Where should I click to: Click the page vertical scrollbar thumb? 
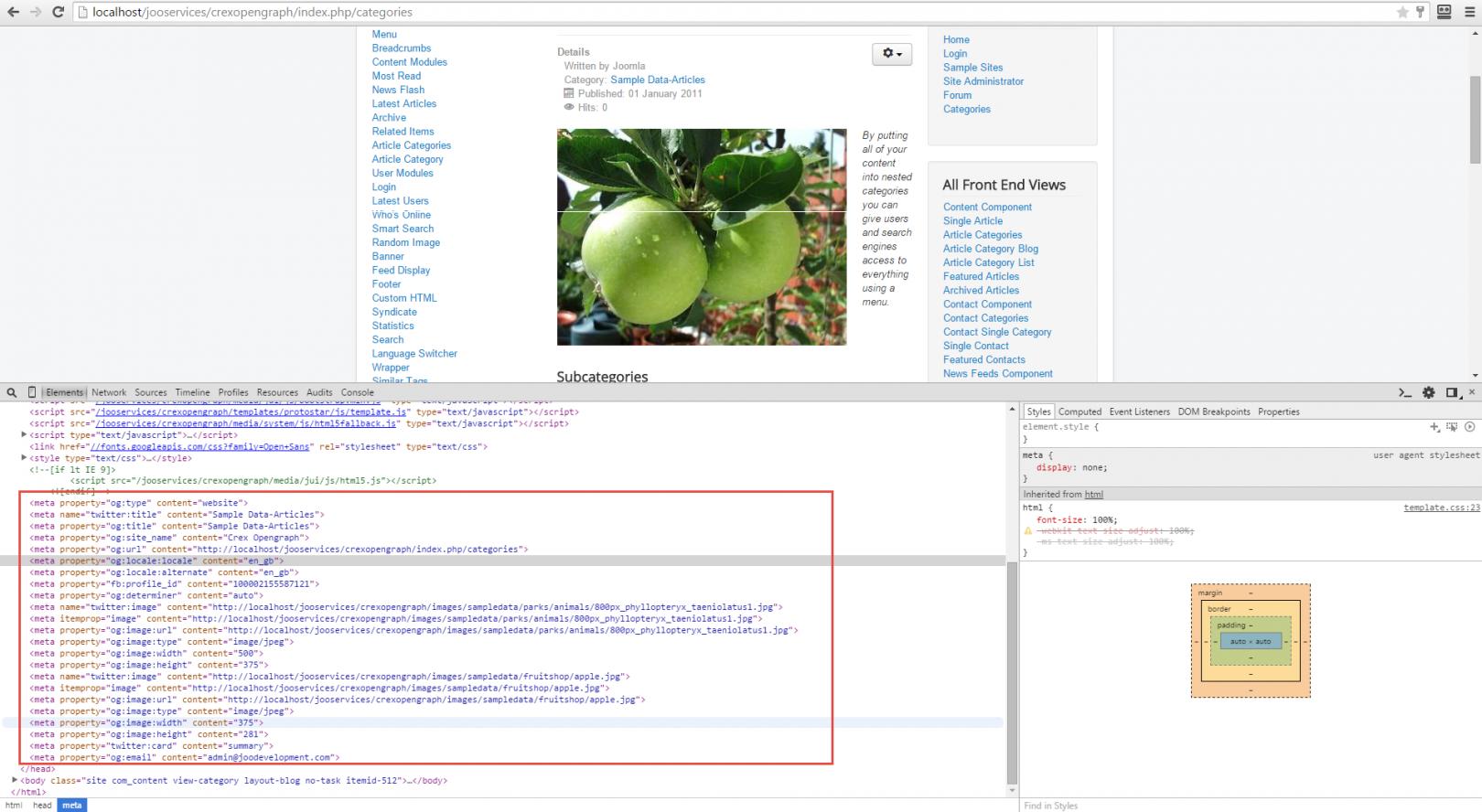[1475, 119]
